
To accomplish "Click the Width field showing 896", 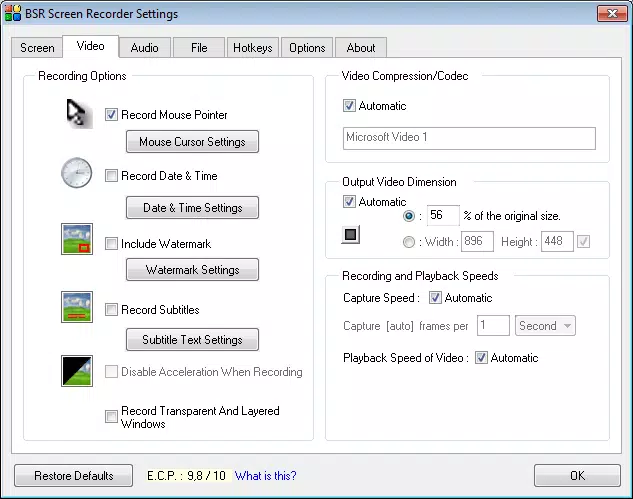I will click(x=477, y=241).
